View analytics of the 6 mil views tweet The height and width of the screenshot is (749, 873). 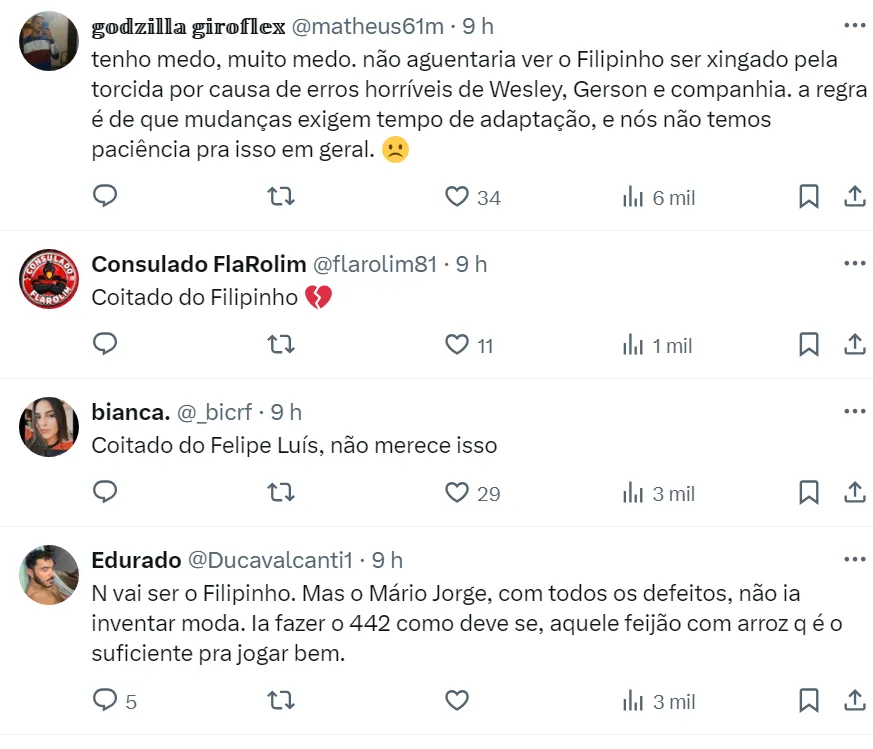point(634,197)
